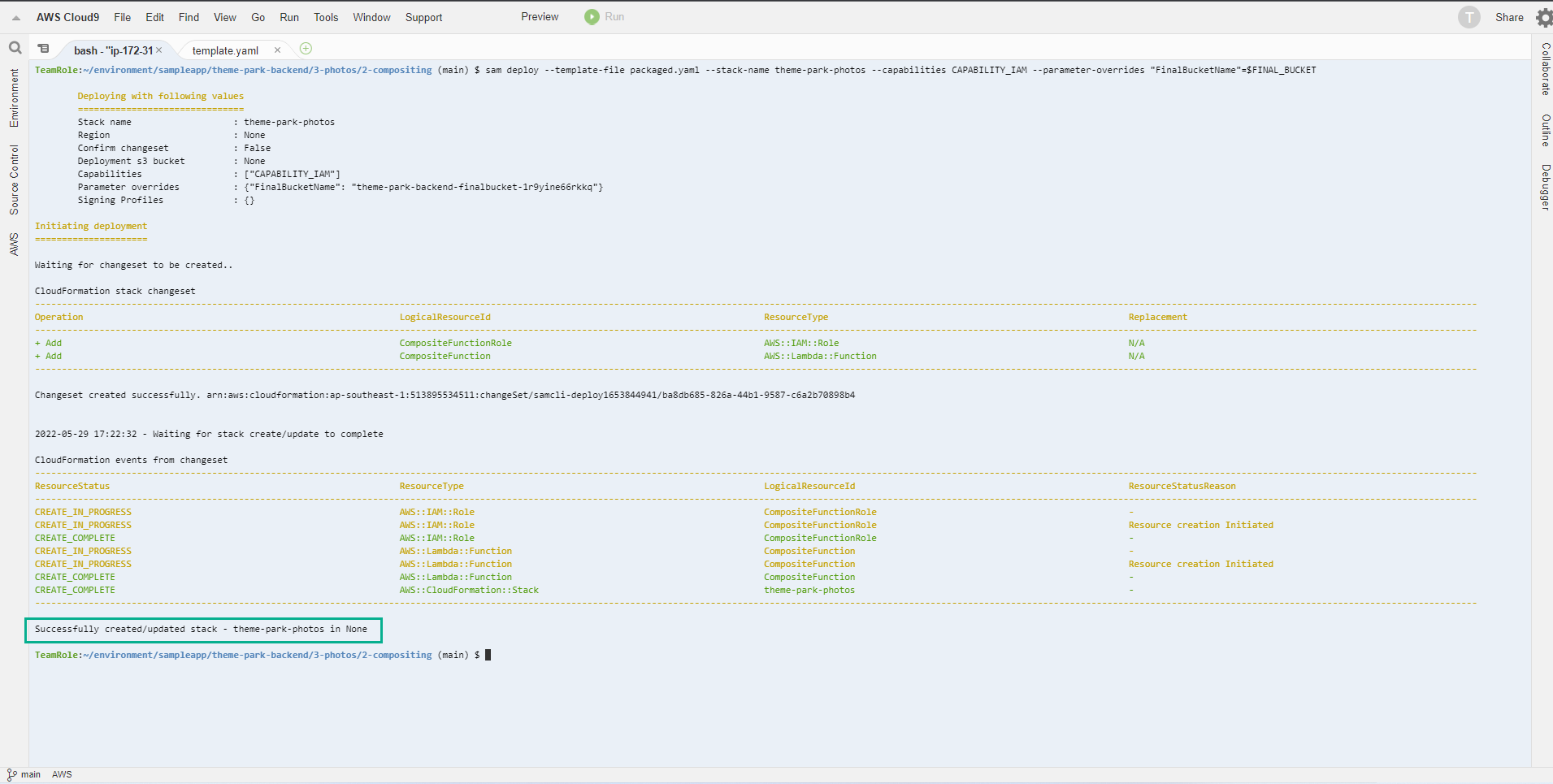This screenshot has width=1553, height=784.
Task: Click the 'CloudFormation stack changeset' line
Action: point(115,291)
